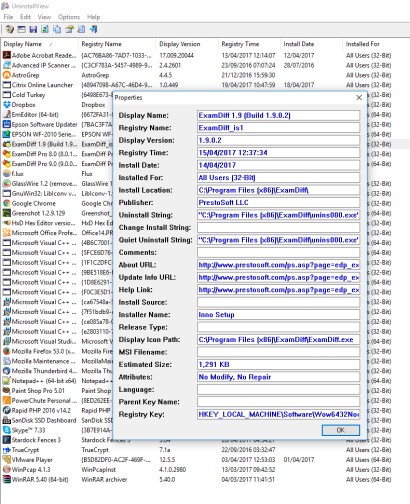Click the Greenshot 1.2.9.129 row icon

tap(6, 213)
